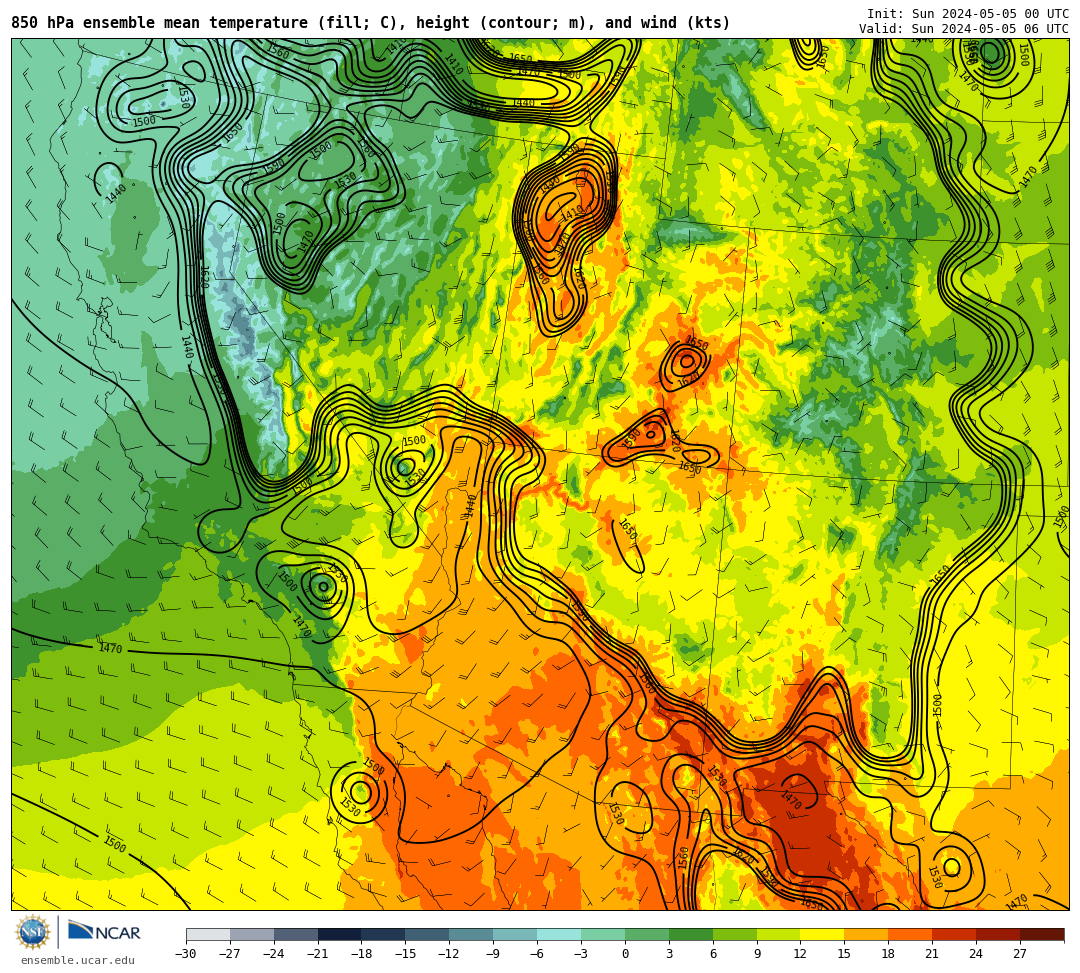Pick the colorbar swatch between 0 and 3

(x=647, y=934)
